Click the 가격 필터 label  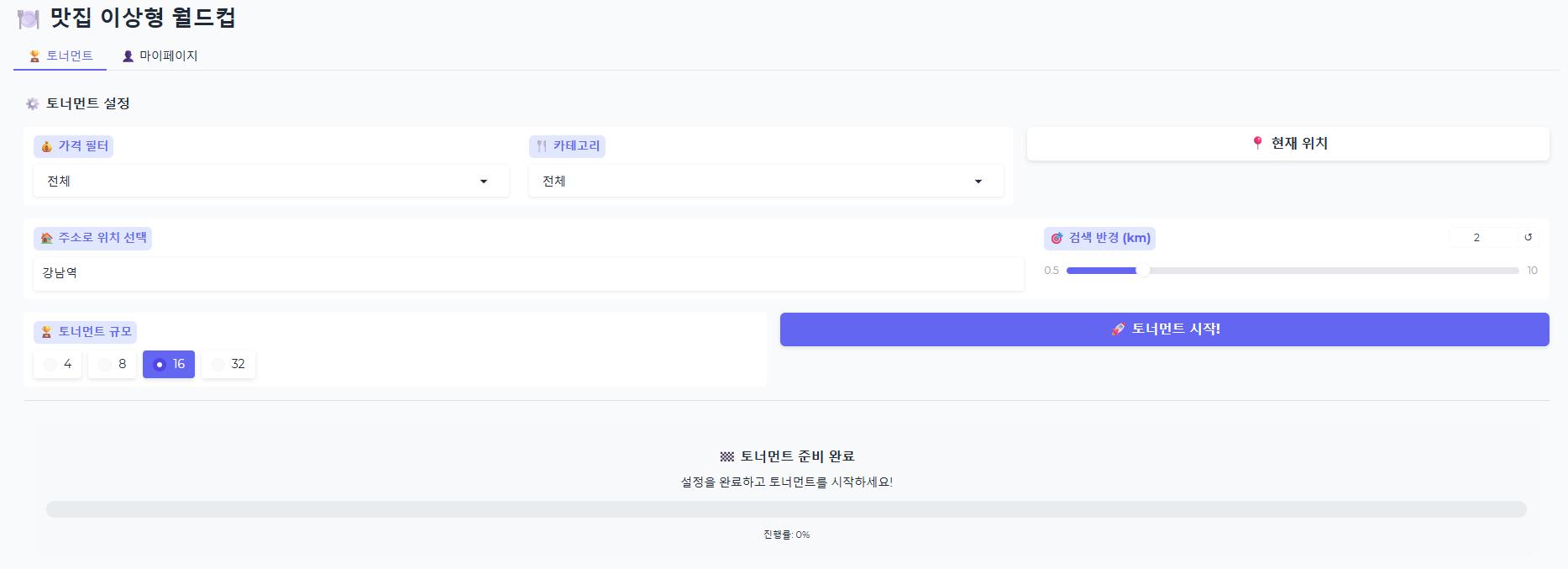(74, 146)
